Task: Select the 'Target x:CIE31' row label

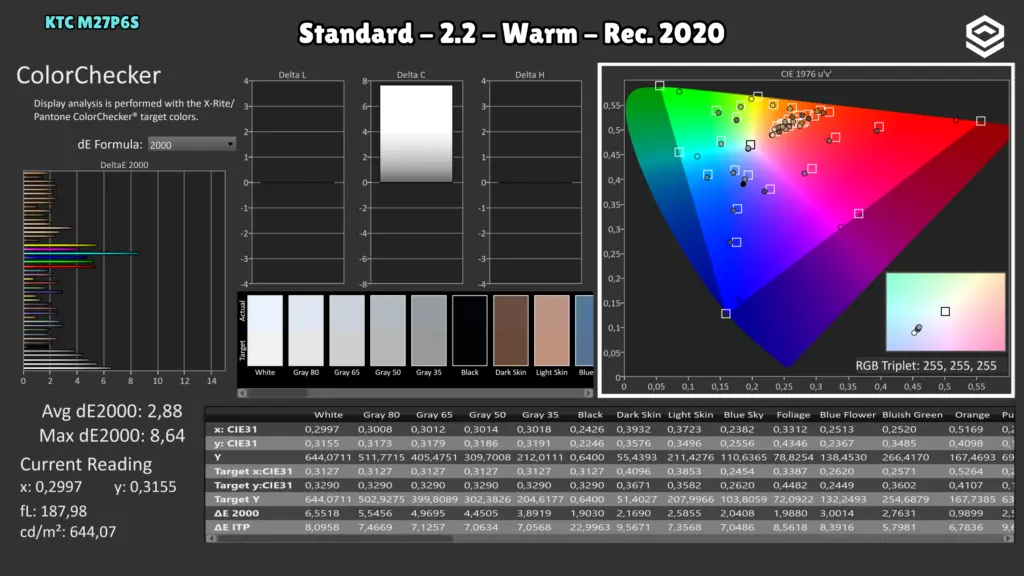Action: [x=253, y=472]
